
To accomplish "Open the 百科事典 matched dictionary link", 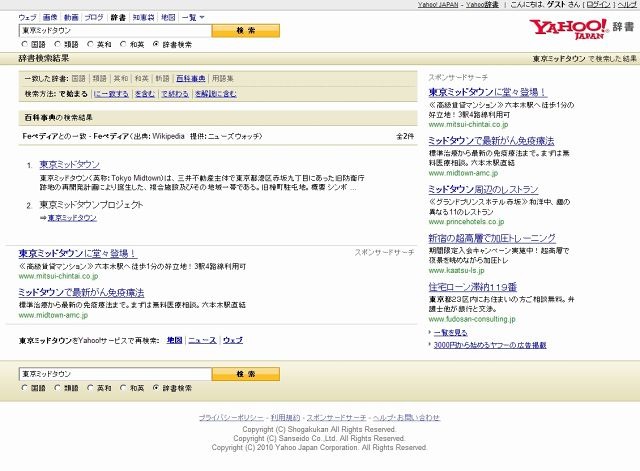I will (191, 78).
